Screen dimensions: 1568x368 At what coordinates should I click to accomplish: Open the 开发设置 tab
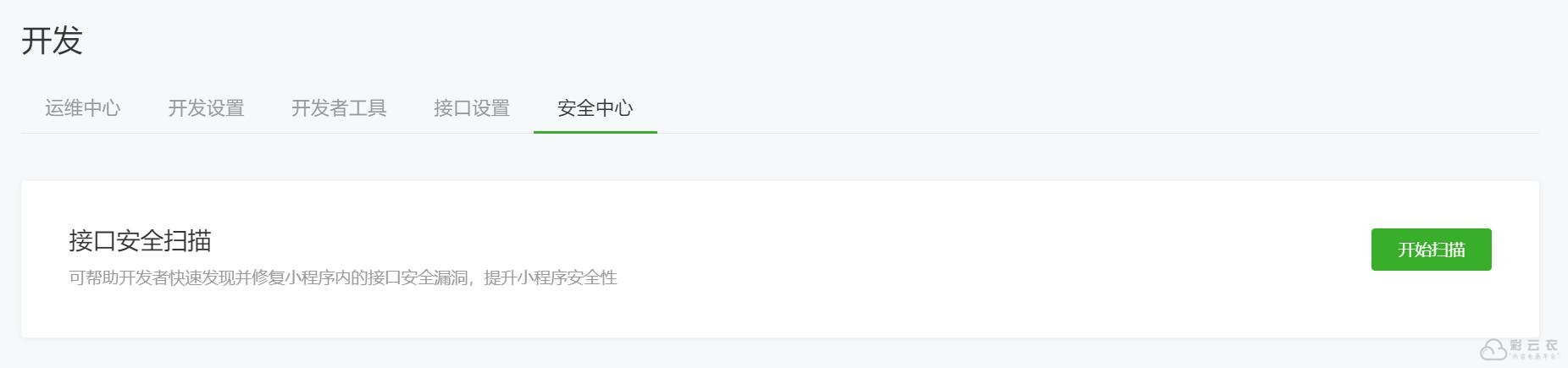(x=206, y=108)
